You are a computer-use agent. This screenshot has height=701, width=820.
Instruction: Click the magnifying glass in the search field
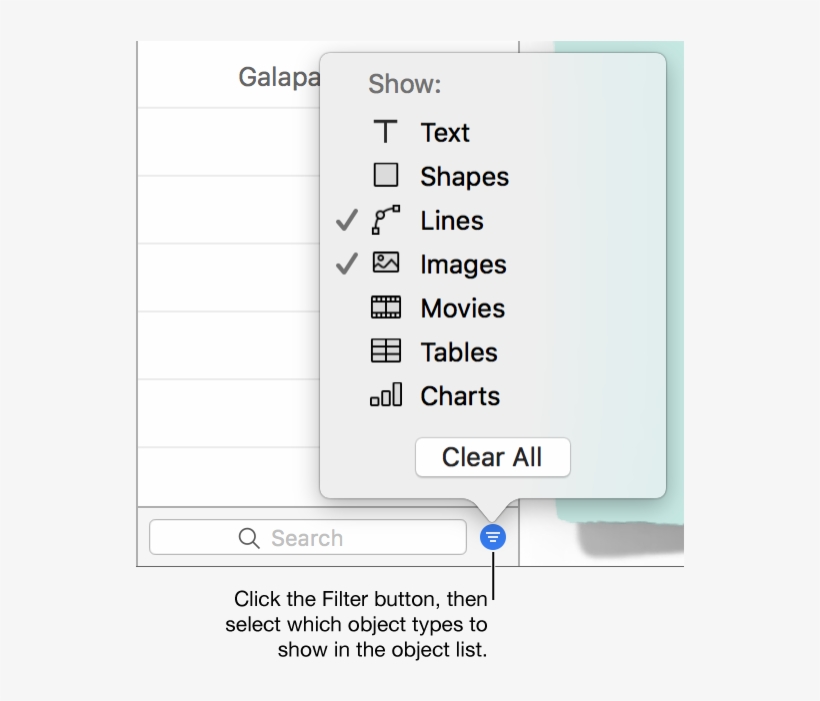(x=248, y=537)
